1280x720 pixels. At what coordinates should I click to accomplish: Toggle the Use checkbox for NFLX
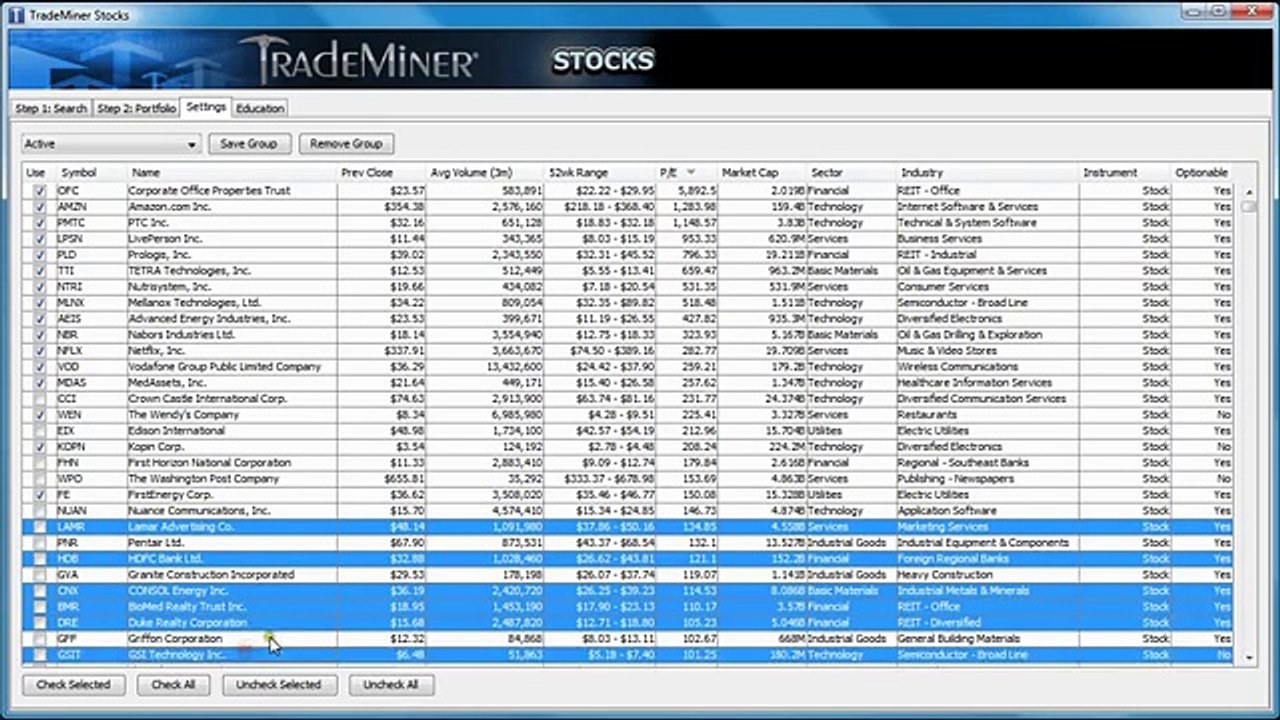40,351
